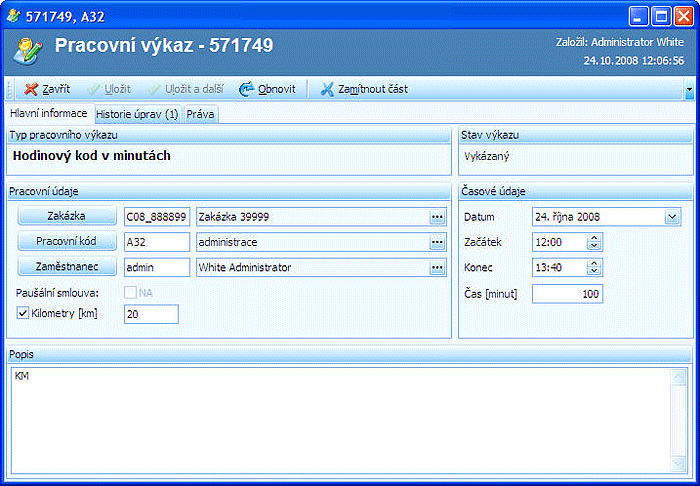Open lookup ellipsis for Zakázka 39999
700x486 pixels.
[436, 216]
